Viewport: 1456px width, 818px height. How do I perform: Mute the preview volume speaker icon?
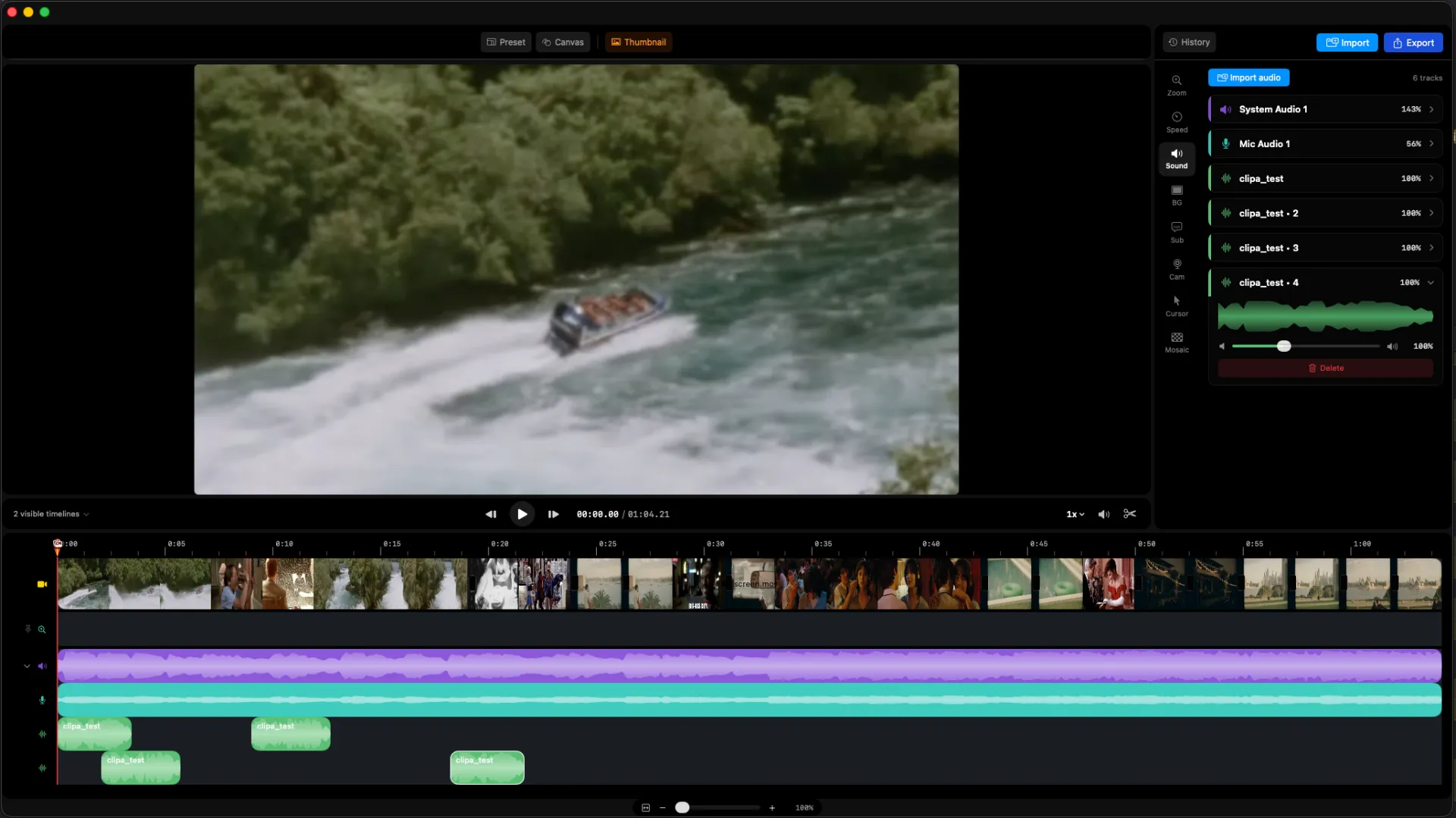click(x=1103, y=514)
